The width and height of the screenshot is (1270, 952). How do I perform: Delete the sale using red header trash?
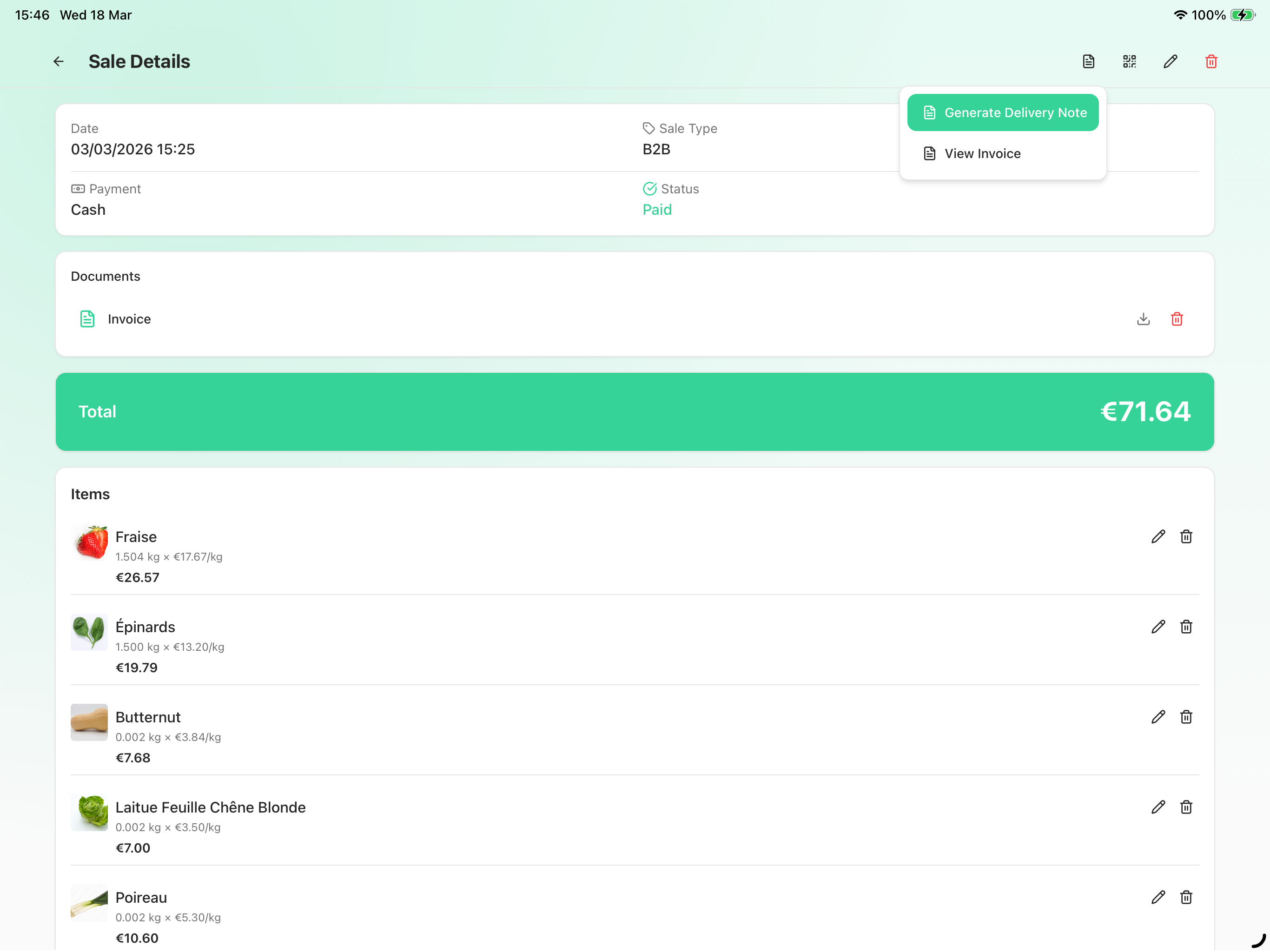click(1211, 61)
